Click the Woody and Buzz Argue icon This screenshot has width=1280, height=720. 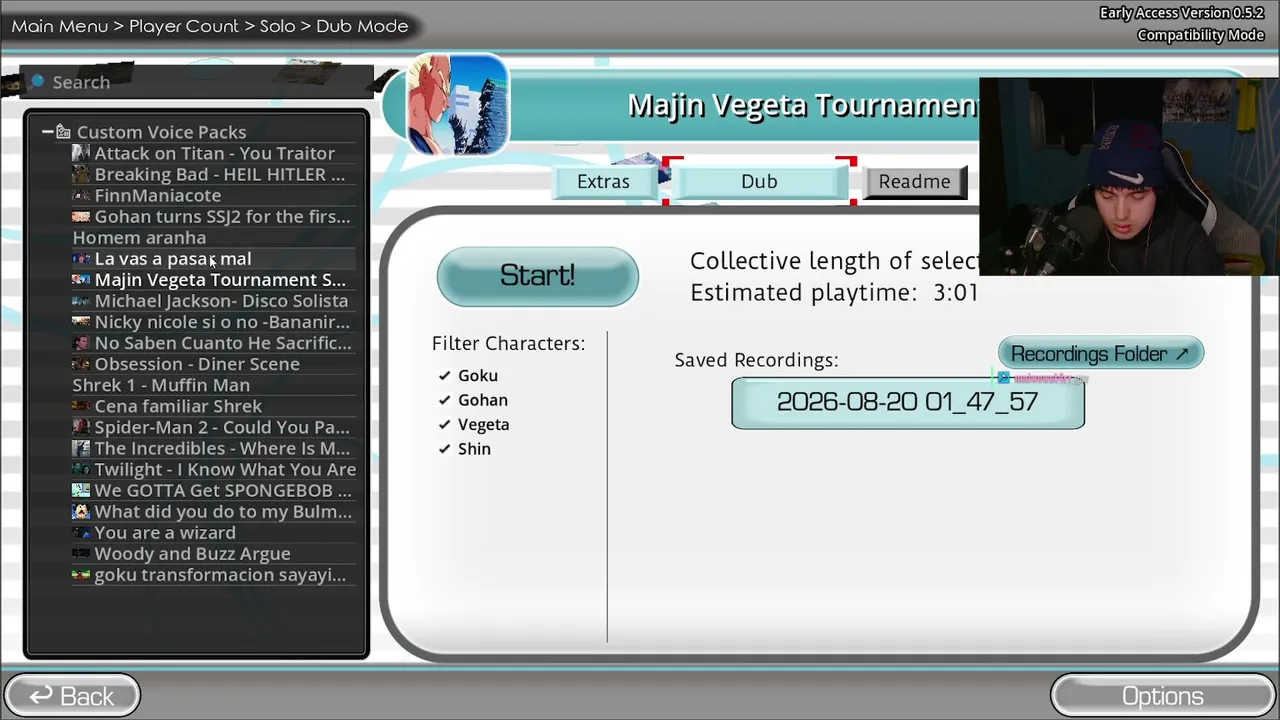click(81, 553)
